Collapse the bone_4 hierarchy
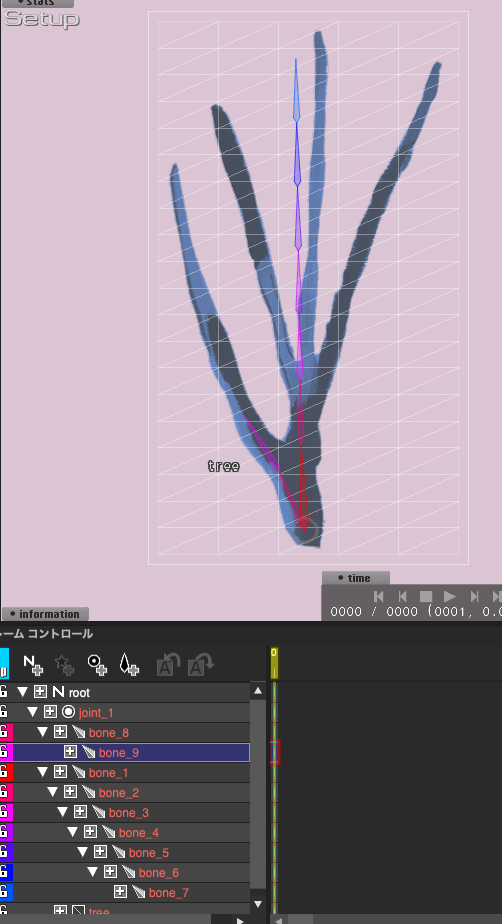 coord(73,832)
